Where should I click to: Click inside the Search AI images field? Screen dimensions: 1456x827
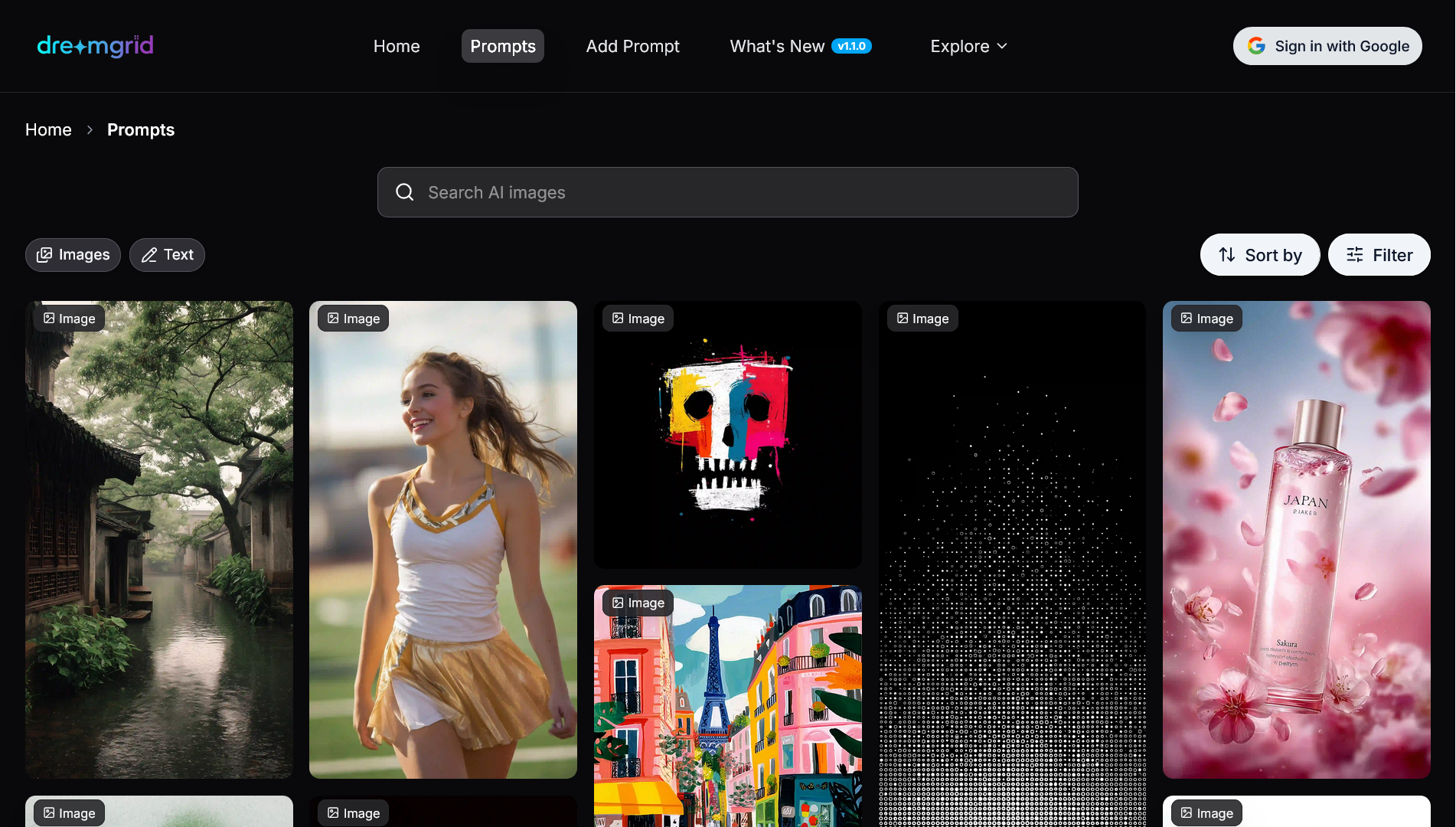[x=727, y=191]
